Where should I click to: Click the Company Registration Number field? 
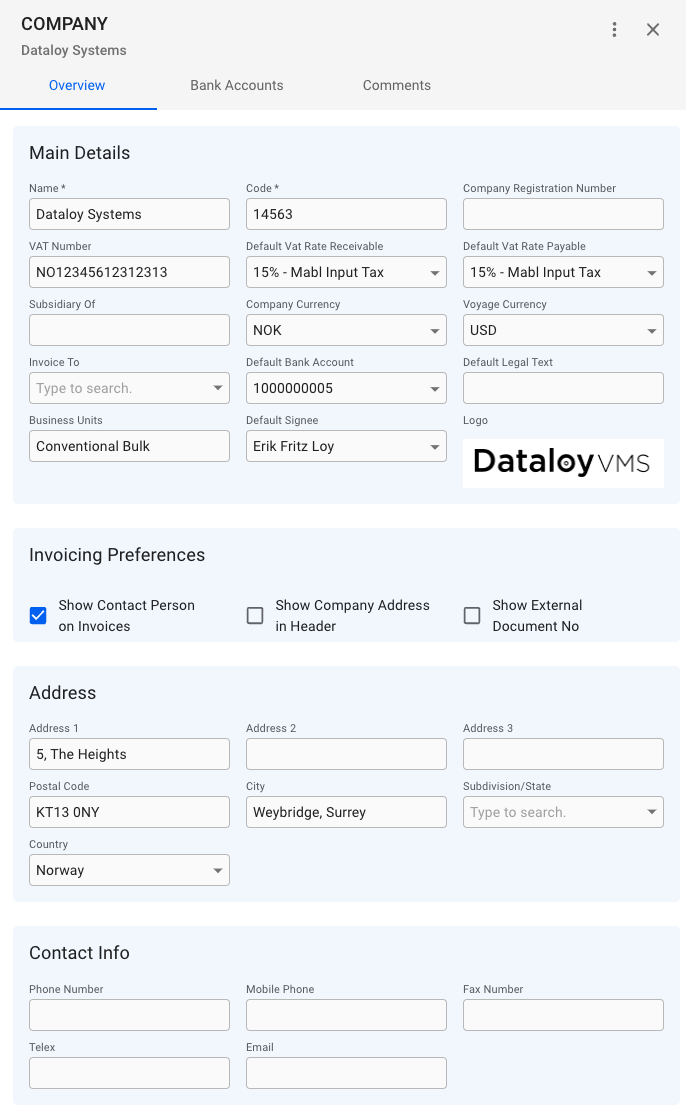click(x=563, y=214)
